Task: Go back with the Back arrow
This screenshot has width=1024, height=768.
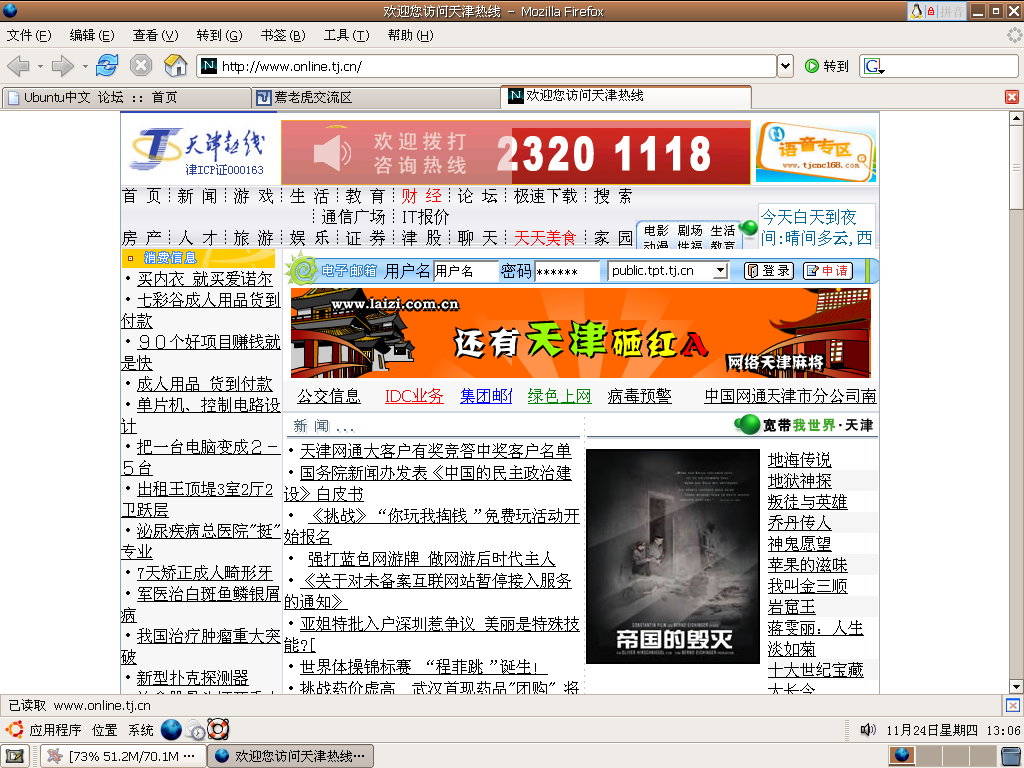Action: [18, 65]
